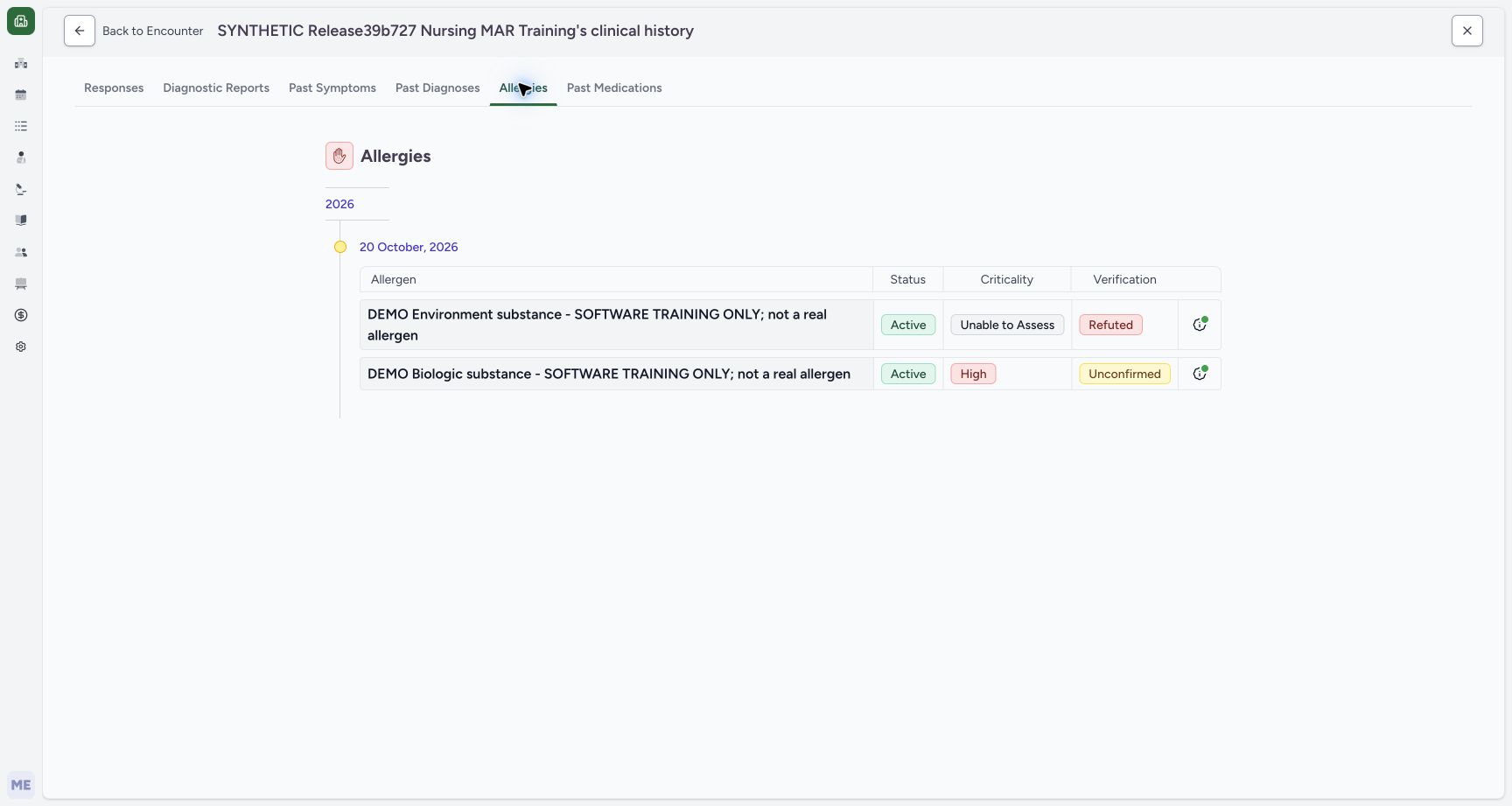Click the Verification column header

coord(1124,279)
